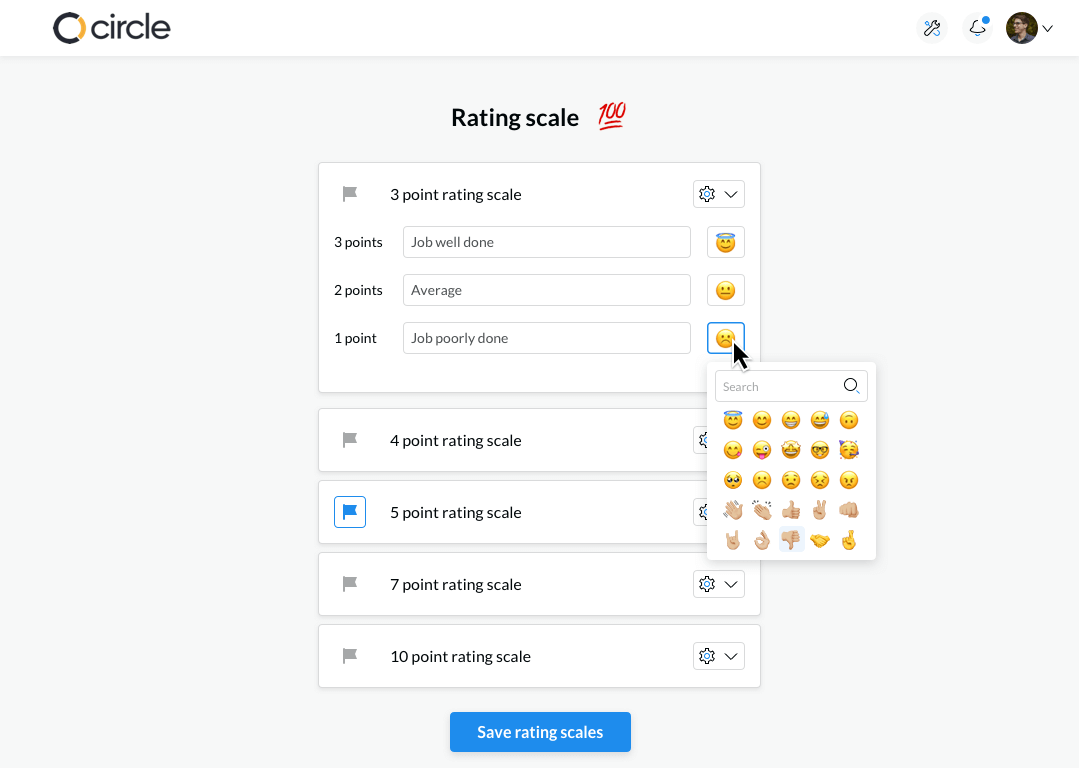Flag the 3 point rating scale as default
The height and width of the screenshot is (768, 1079).
[350, 194]
